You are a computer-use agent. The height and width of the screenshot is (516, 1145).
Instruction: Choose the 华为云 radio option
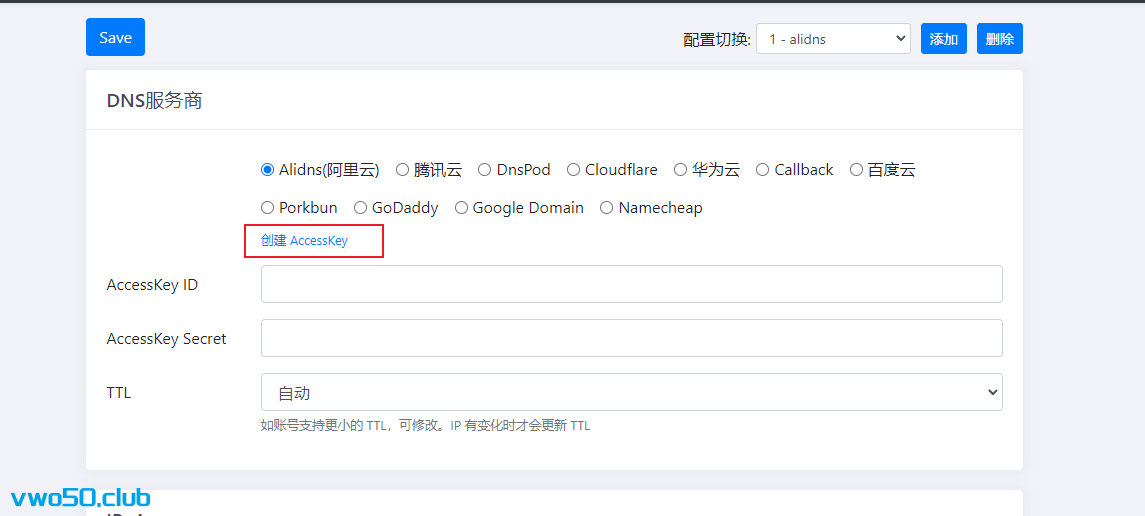click(681, 170)
